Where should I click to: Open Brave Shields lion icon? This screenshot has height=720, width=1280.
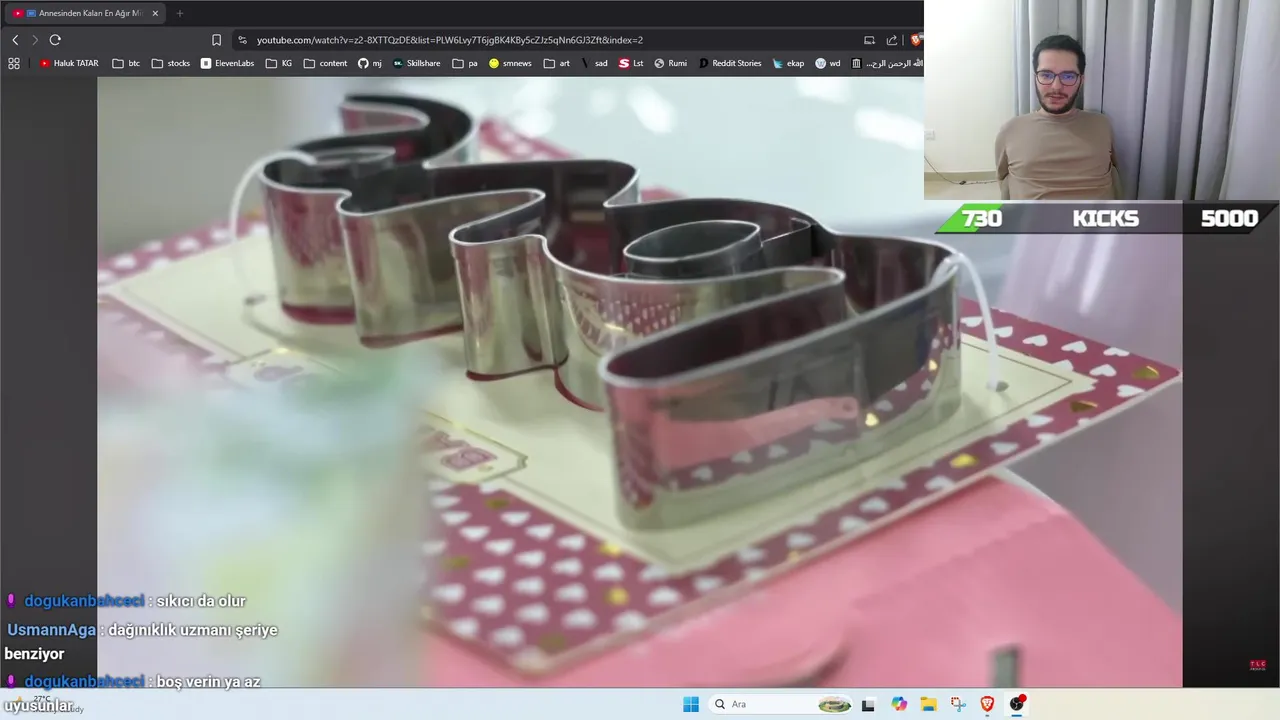tap(916, 40)
